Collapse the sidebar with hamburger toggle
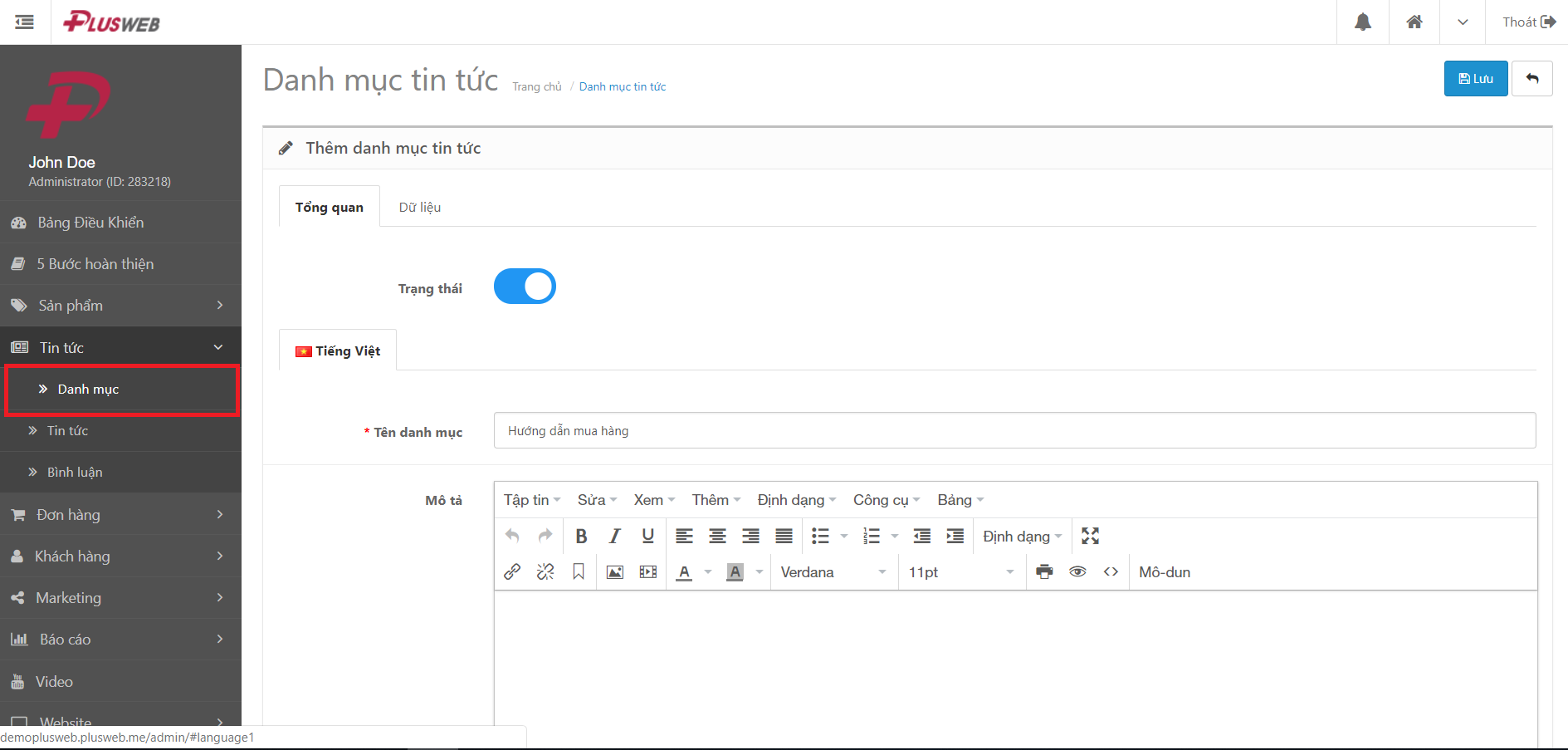The width and height of the screenshot is (1568, 750). coord(25,22)
